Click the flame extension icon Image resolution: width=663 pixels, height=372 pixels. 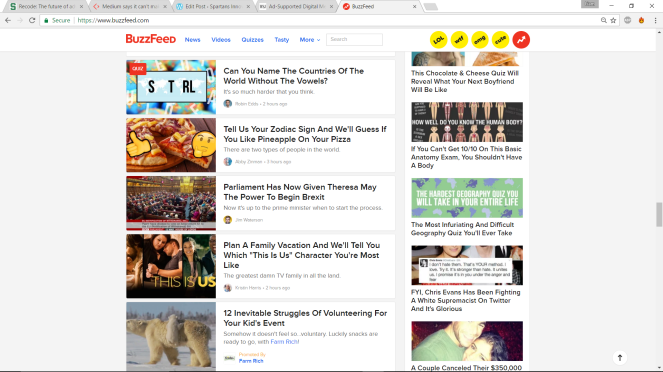641,20
